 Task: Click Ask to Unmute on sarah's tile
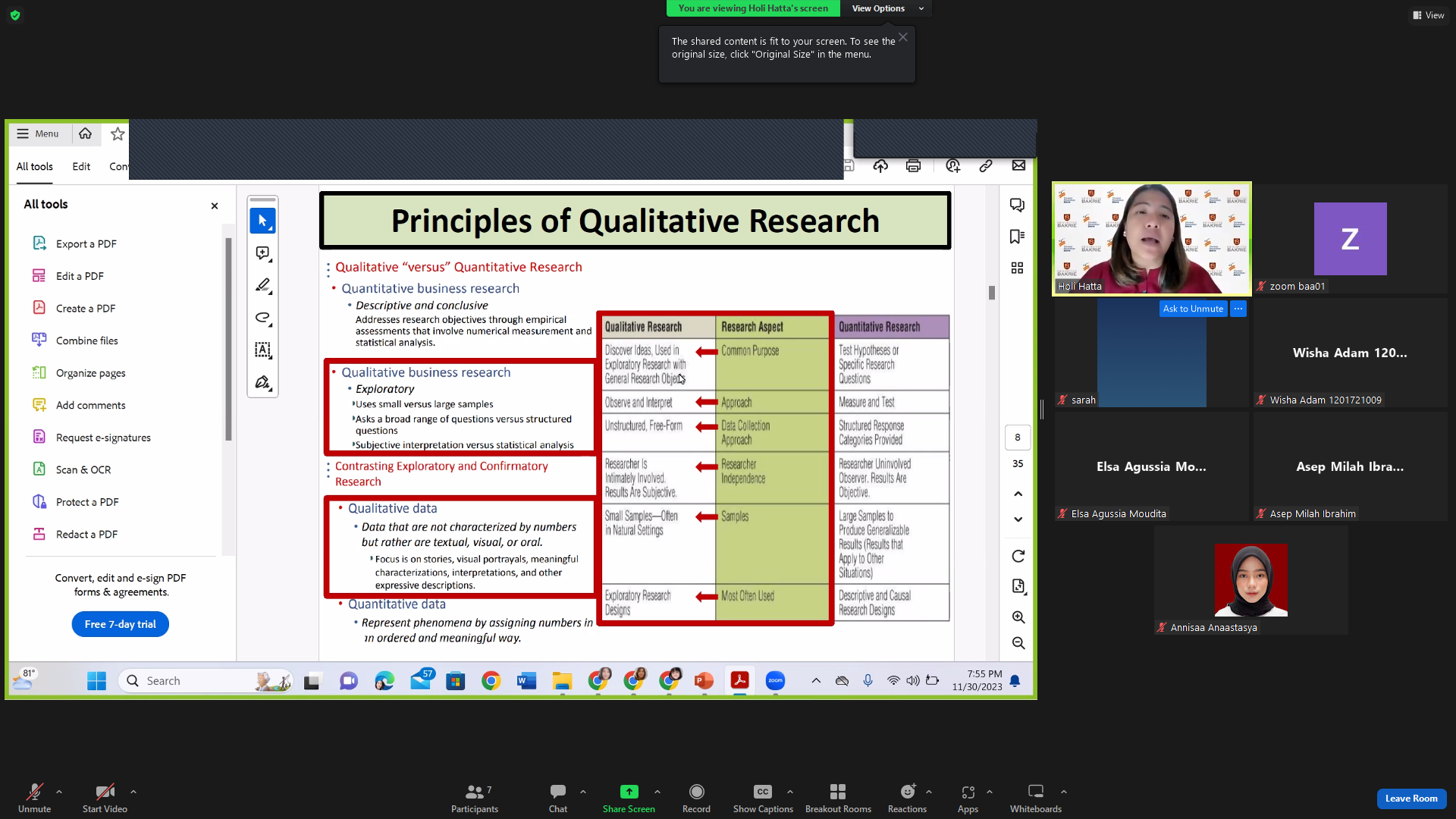click(1193, 309)
